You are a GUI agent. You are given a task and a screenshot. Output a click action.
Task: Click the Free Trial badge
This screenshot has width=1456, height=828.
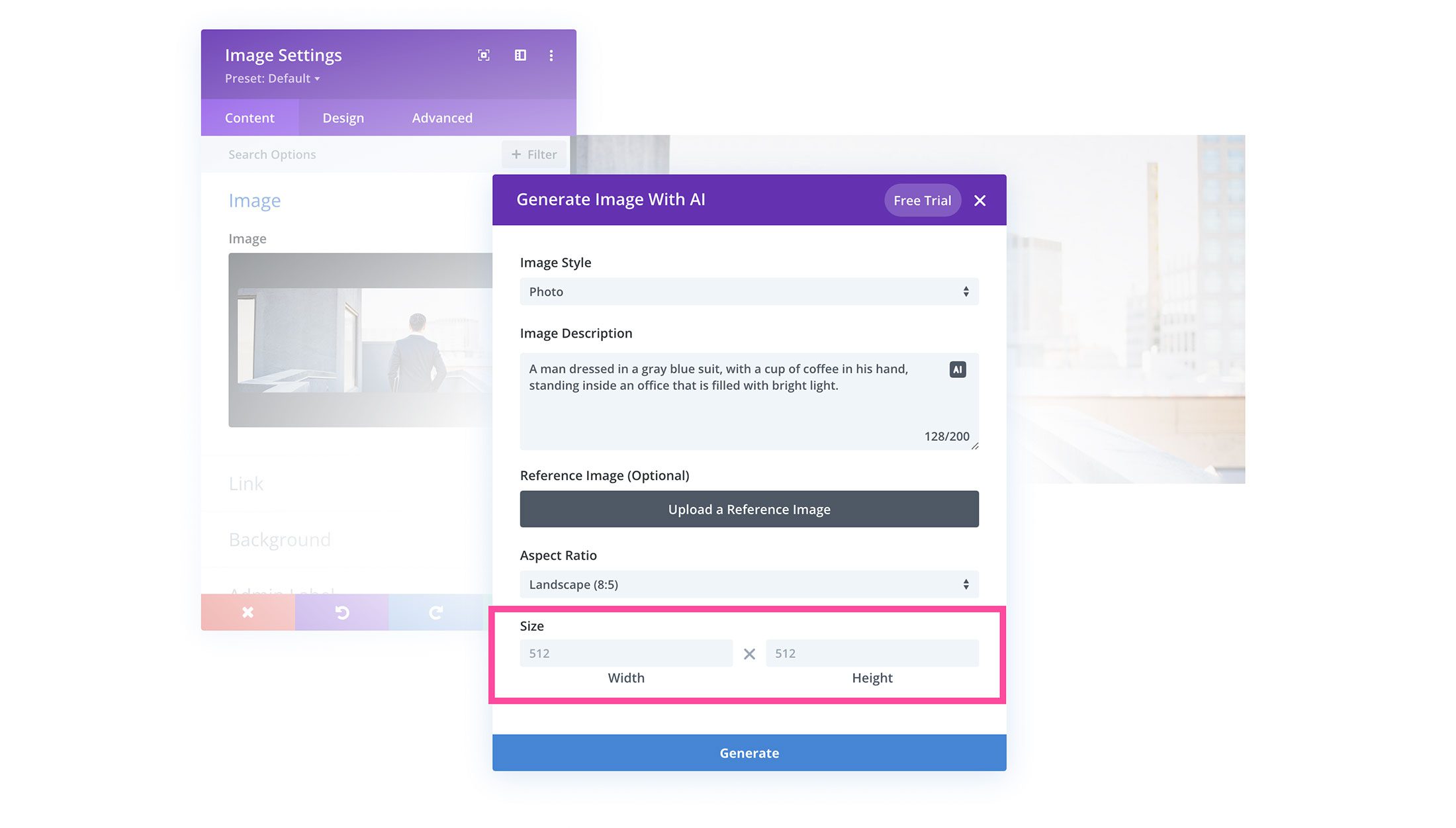click(921, 200)
